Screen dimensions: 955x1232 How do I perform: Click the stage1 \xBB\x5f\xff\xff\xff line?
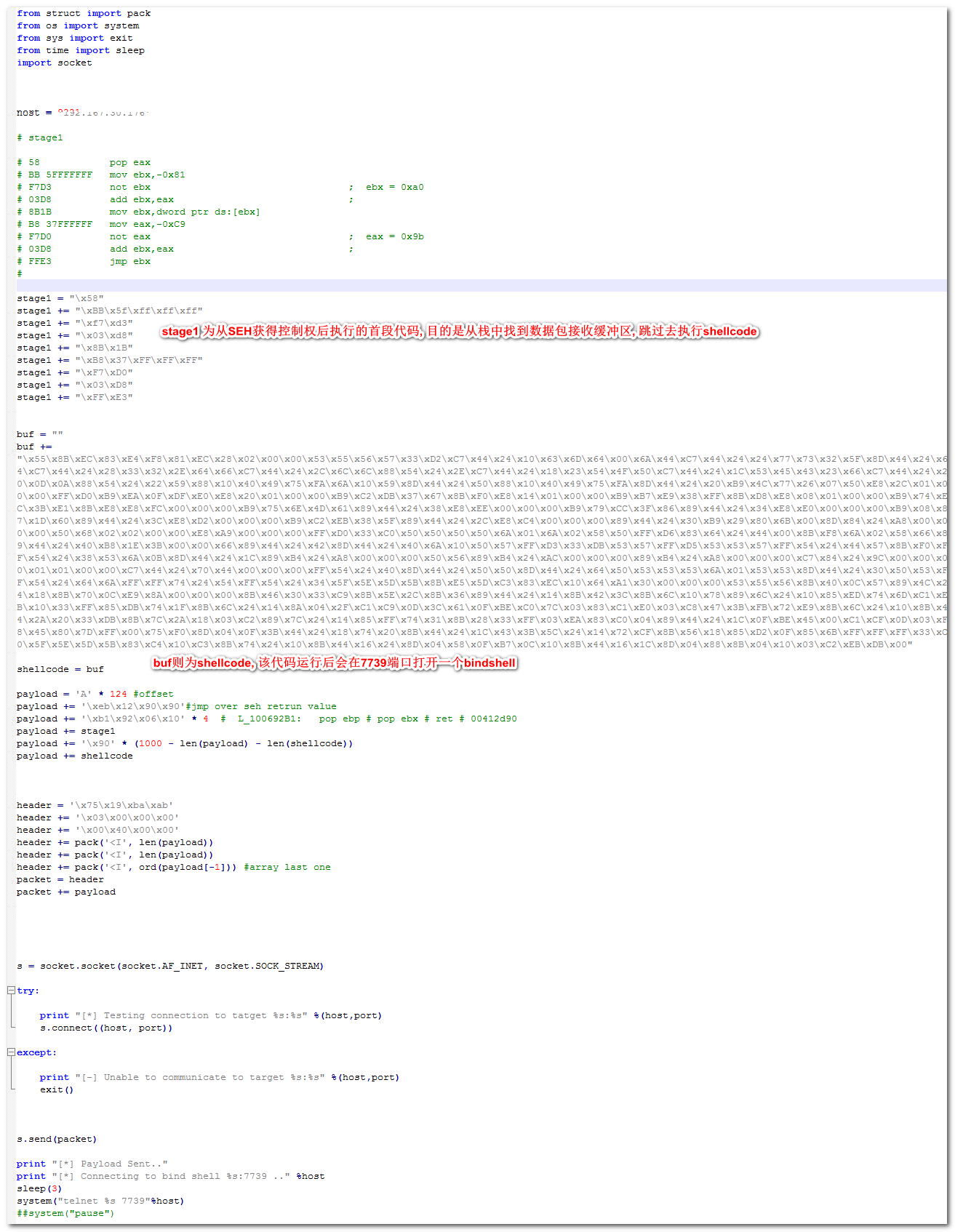pos(110,311)
